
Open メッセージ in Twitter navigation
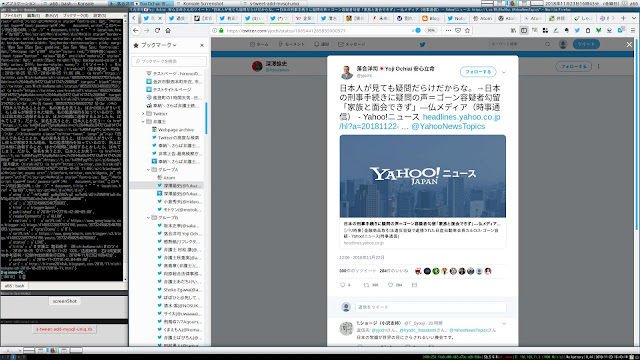[351, 44]
